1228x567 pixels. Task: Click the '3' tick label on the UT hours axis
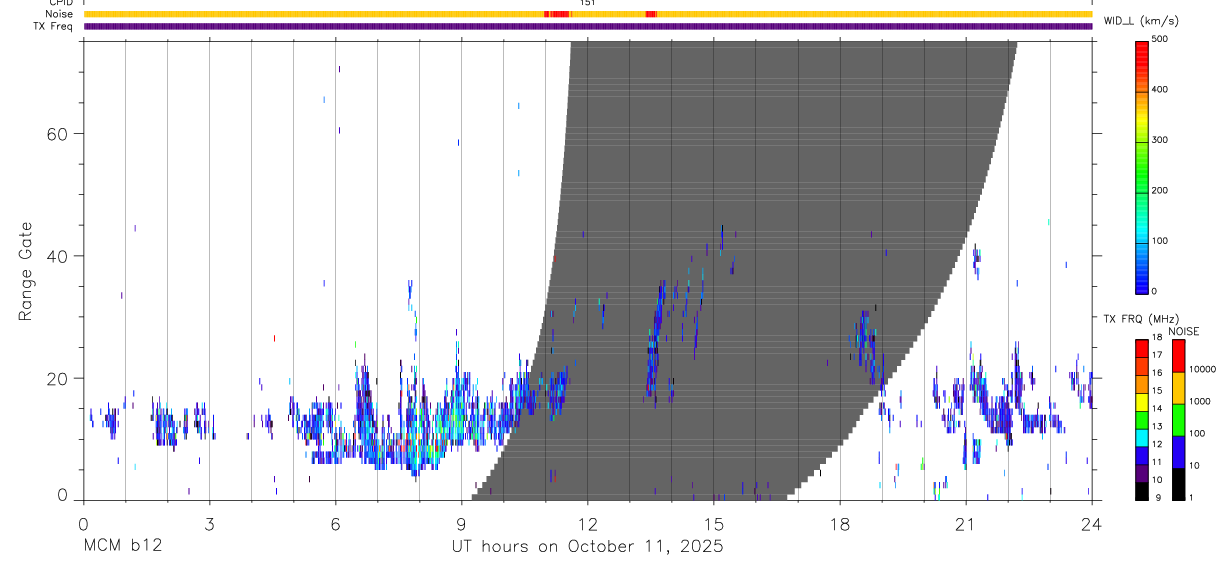(209, 523)
